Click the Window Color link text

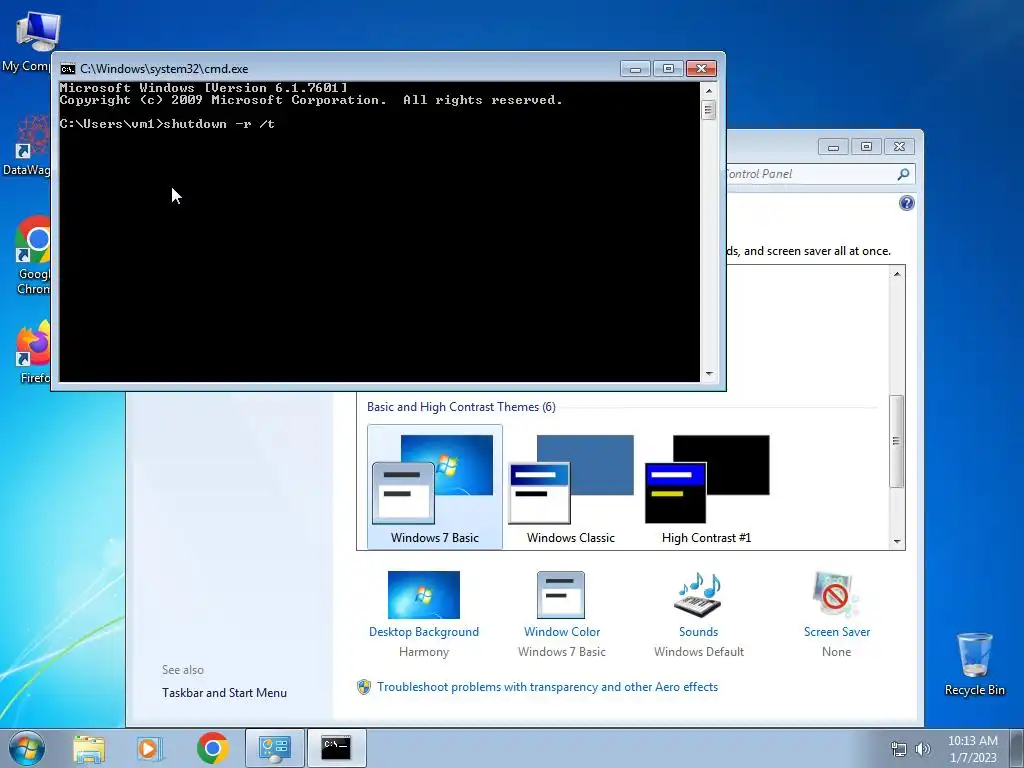point(562,632)
